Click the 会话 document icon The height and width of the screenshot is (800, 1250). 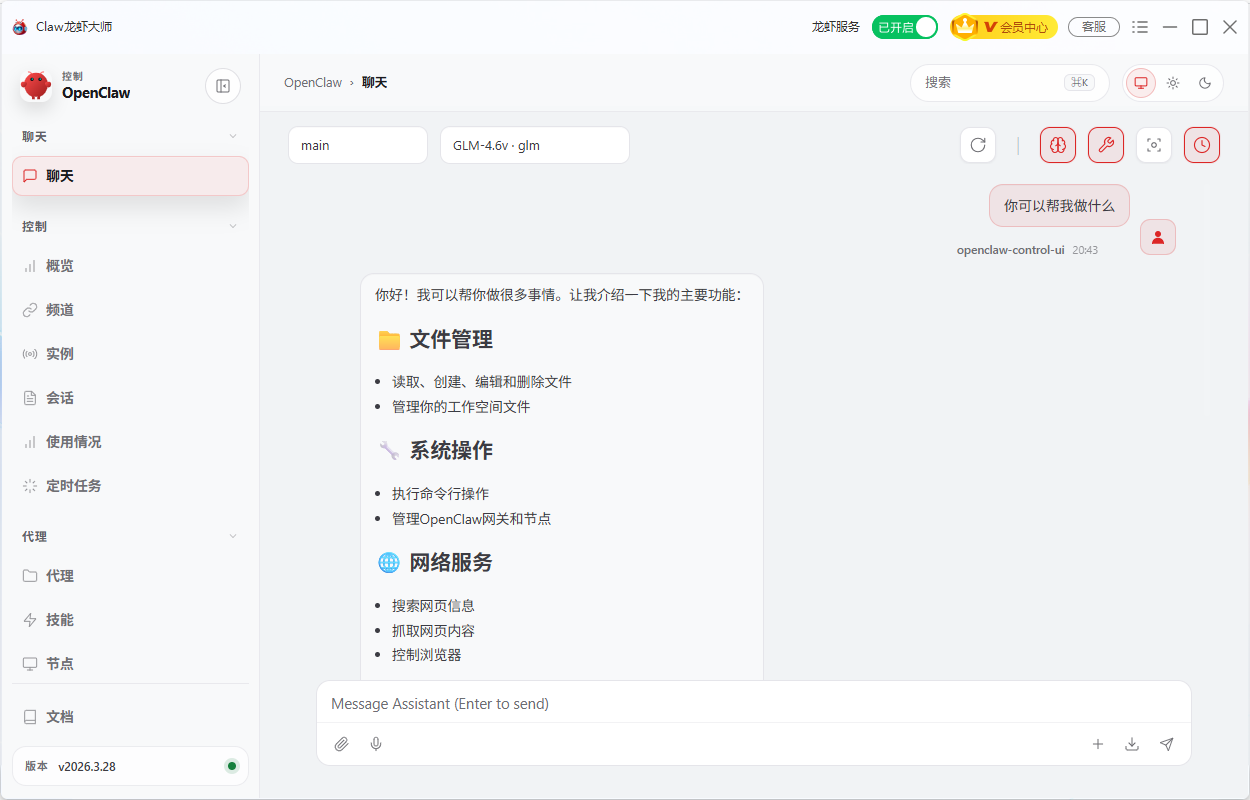30,398
